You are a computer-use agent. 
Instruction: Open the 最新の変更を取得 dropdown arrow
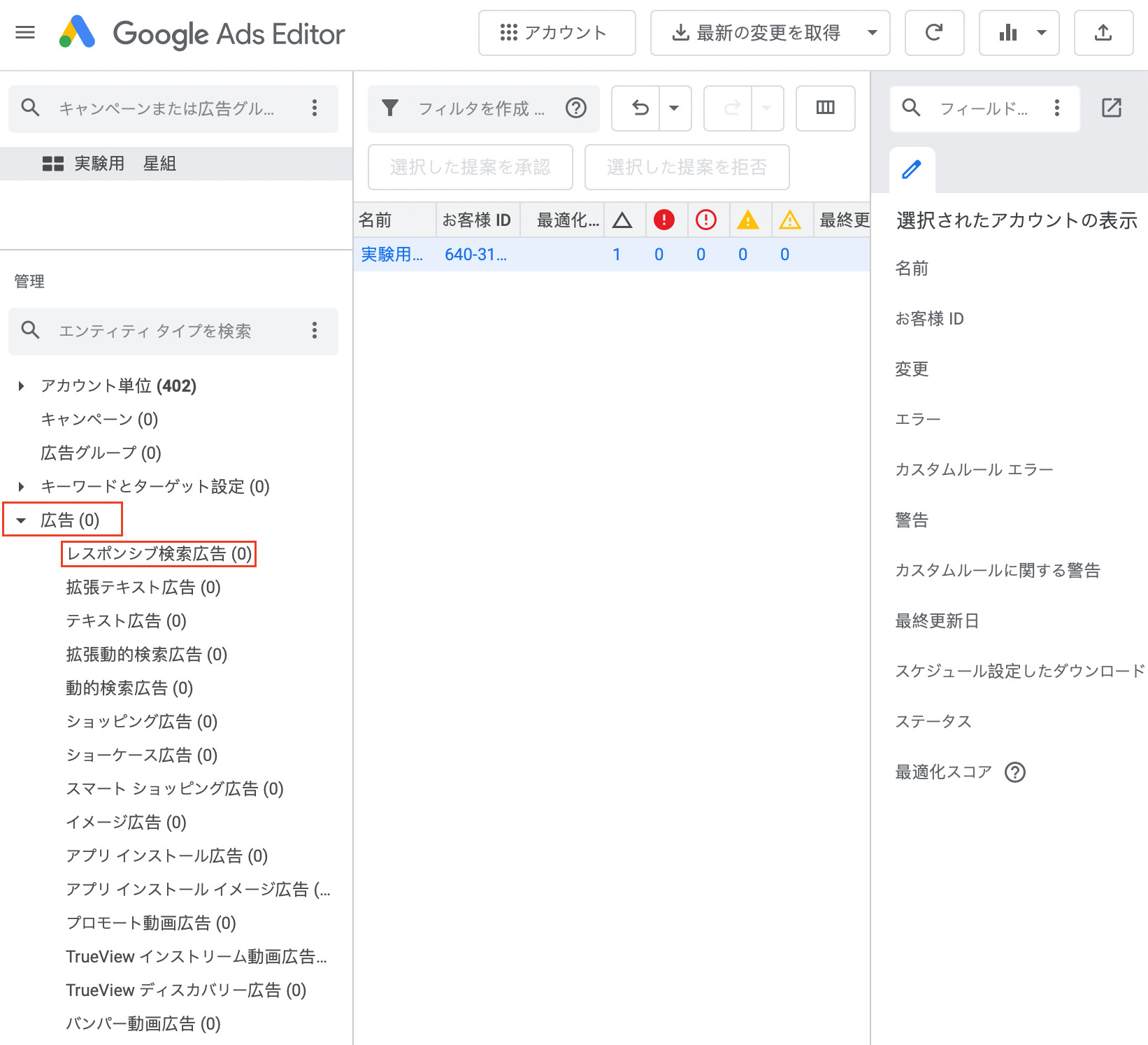(x=873, y=32)
